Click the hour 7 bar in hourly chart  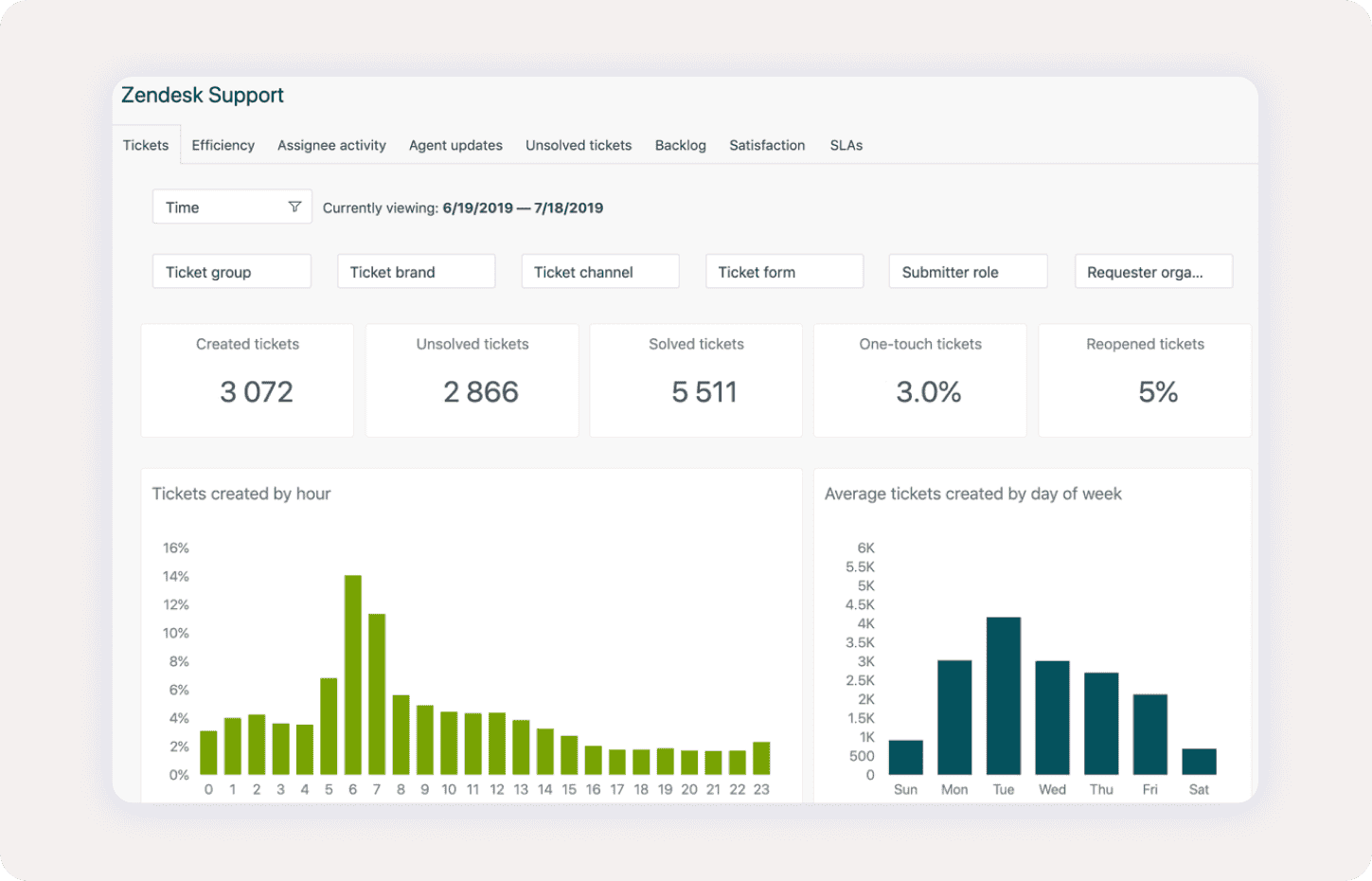click(377, 694)
